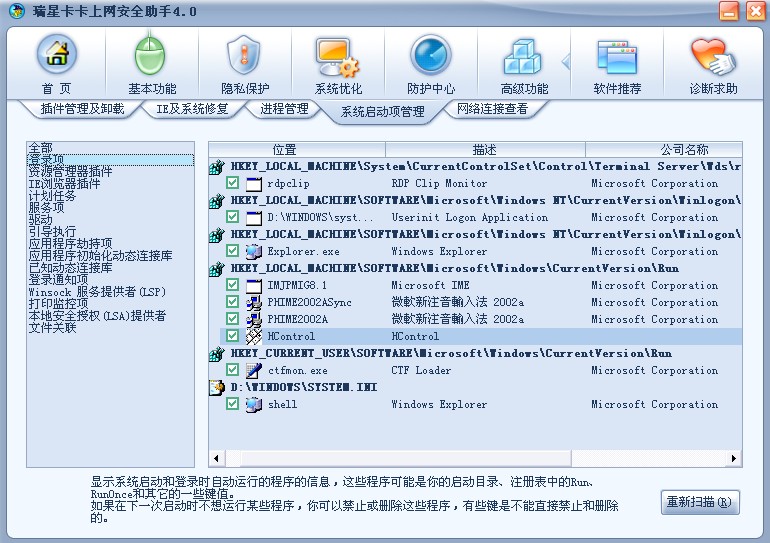Click the SYSTEM.INI file icon

[217, 388]
